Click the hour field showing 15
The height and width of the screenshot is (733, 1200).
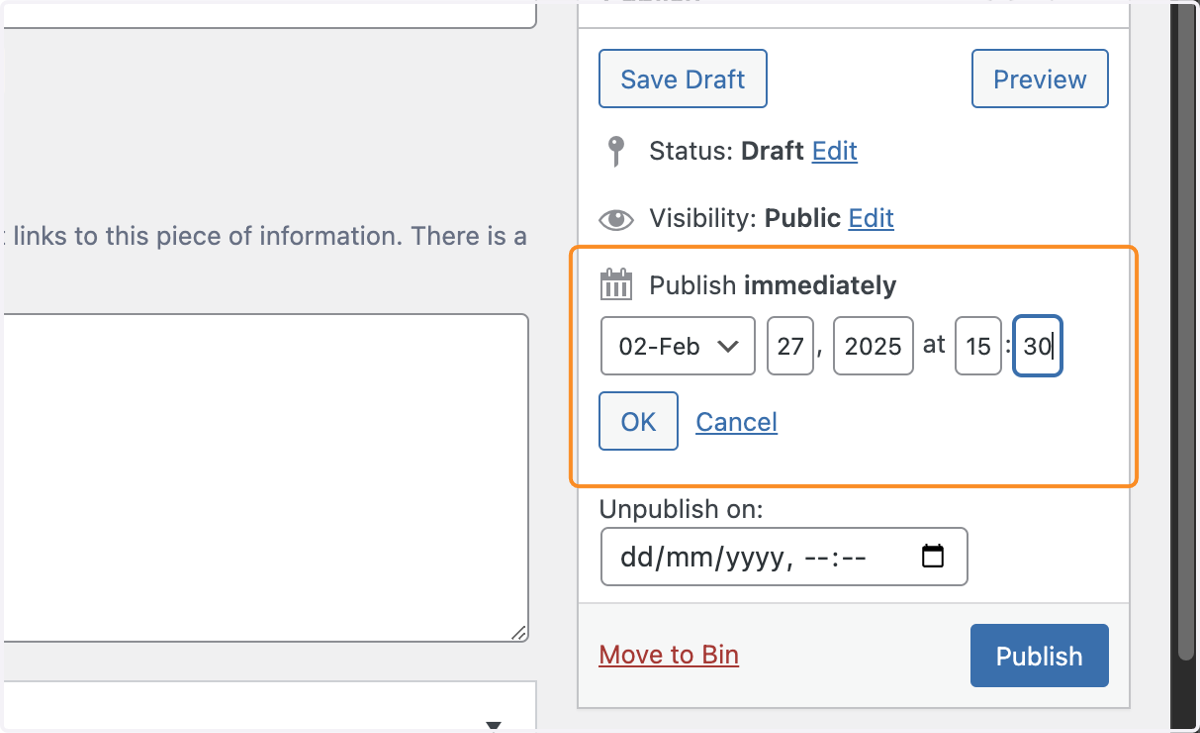978,346
